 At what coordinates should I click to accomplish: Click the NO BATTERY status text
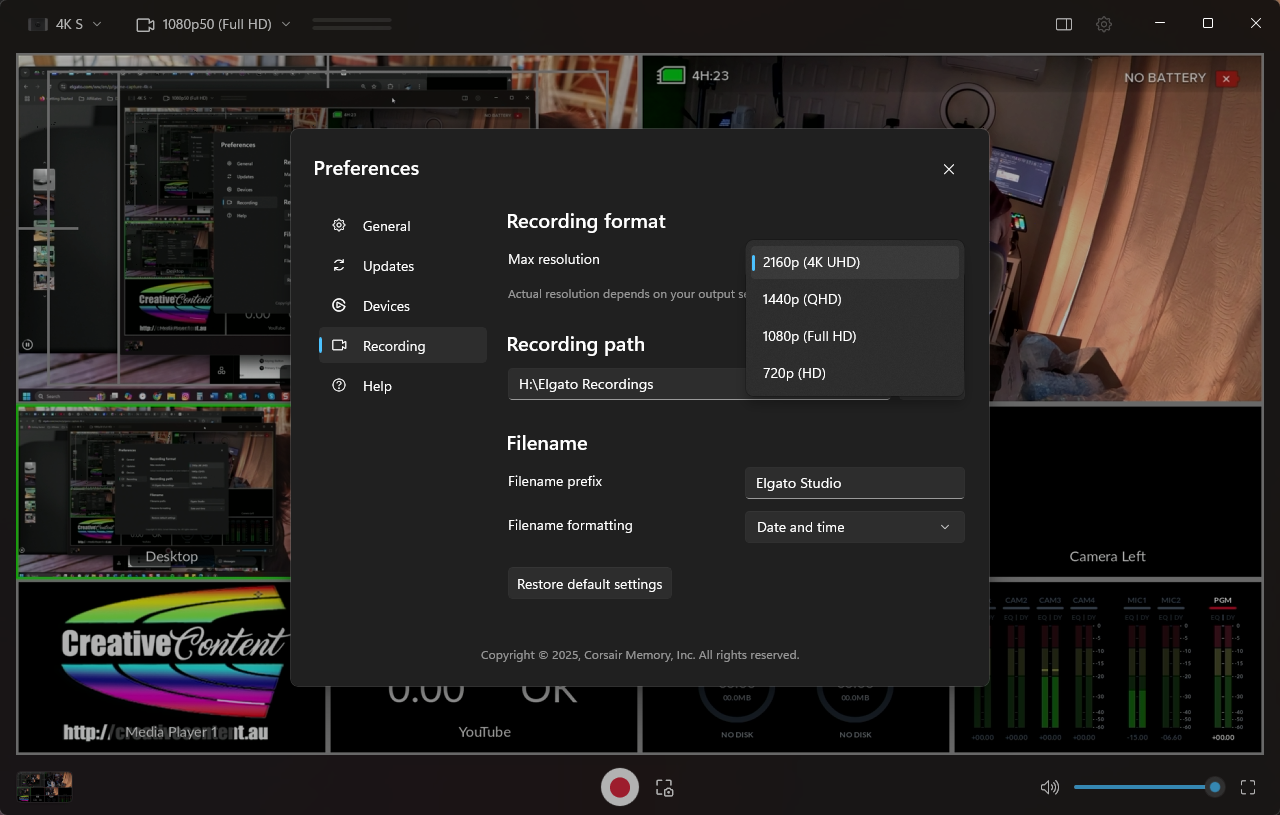[1165, 78]
